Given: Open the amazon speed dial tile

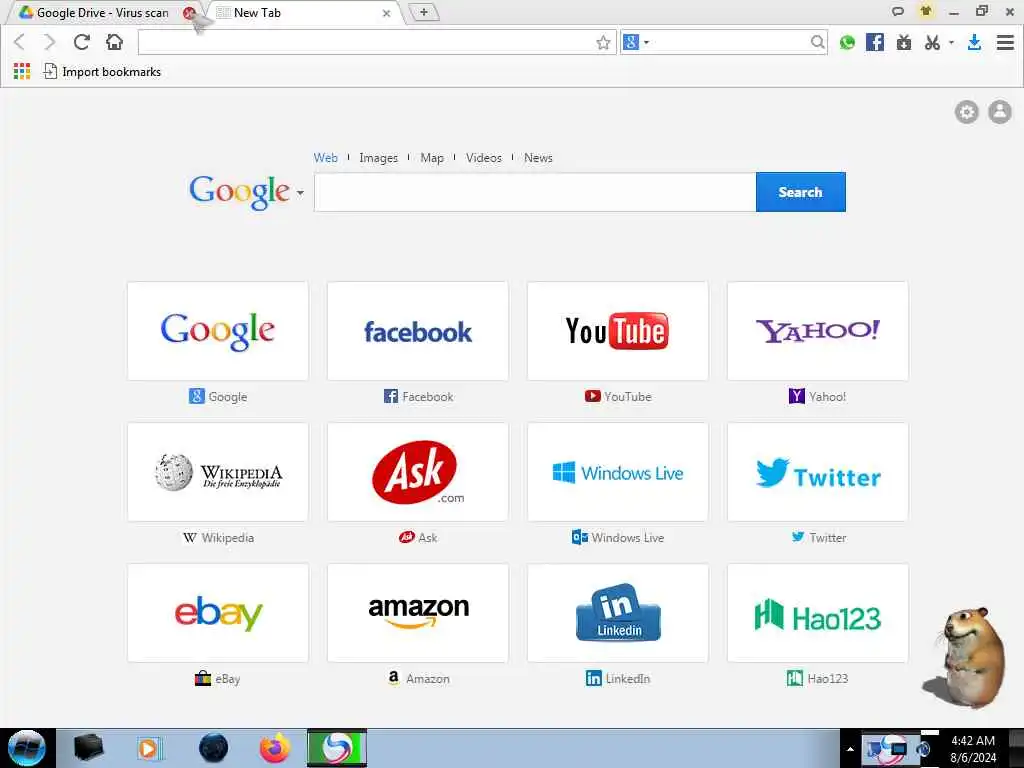Looking at the screenshot, I should pos(418,613).
